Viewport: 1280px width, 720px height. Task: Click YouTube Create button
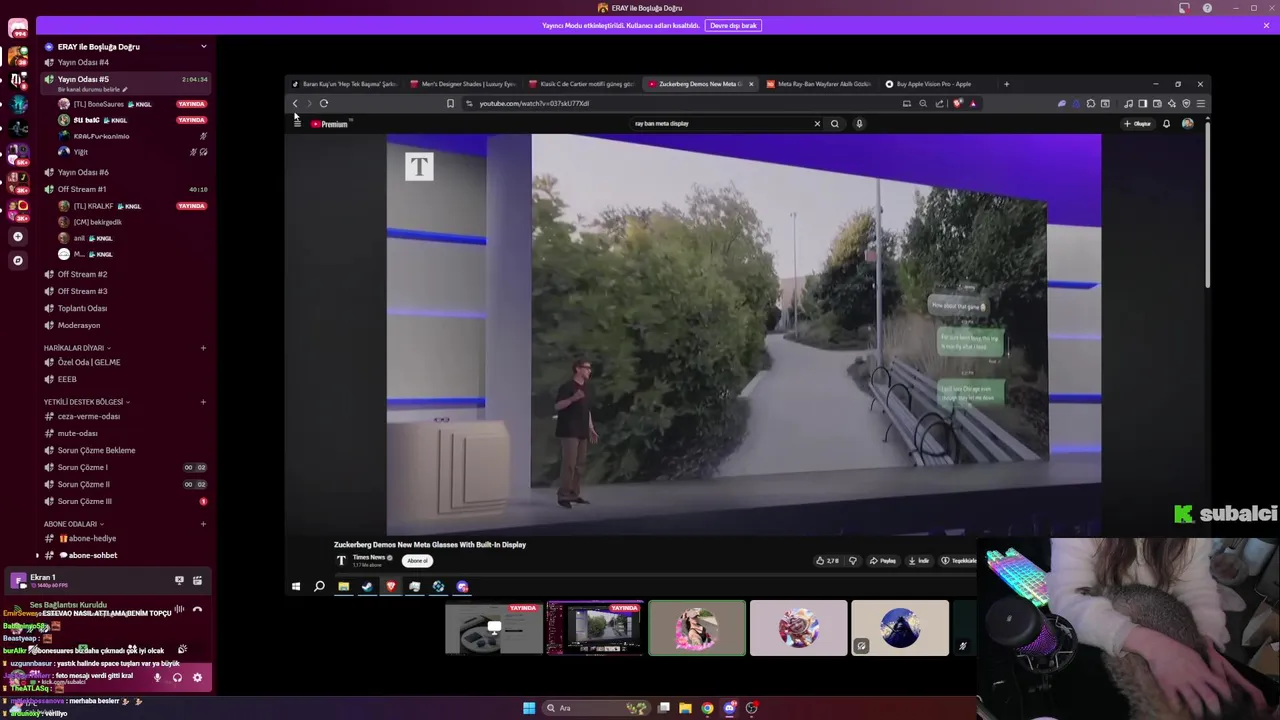coord(1138,124)
